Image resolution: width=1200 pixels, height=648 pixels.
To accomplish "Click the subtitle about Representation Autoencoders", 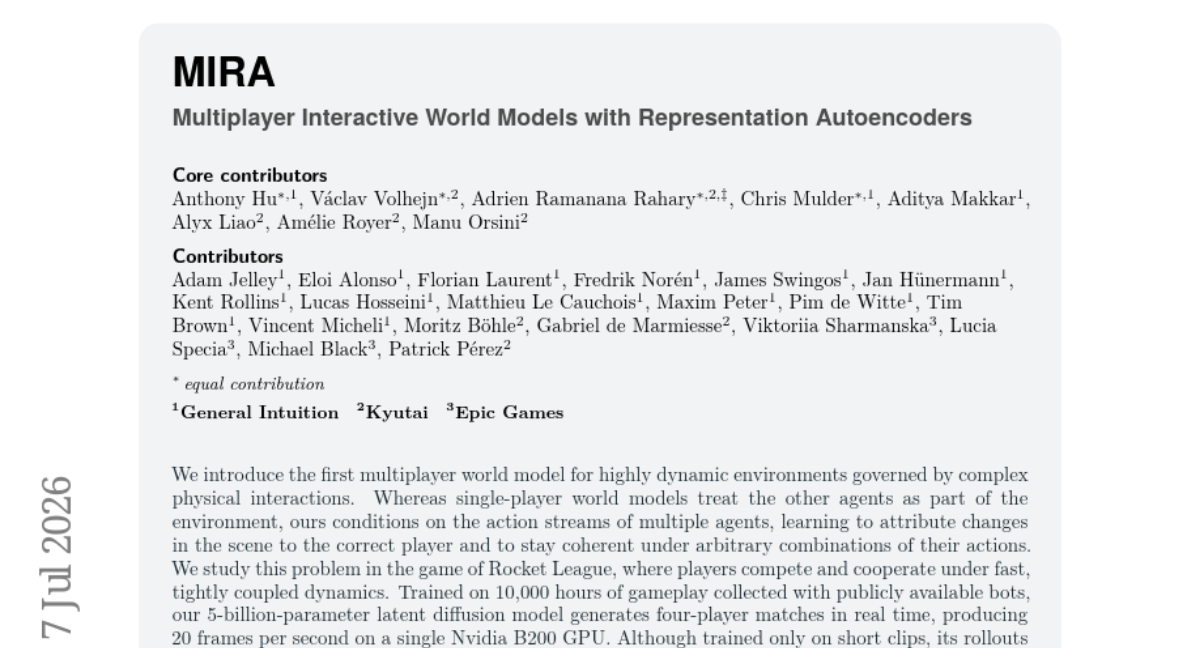I will [x=572, y=118].
